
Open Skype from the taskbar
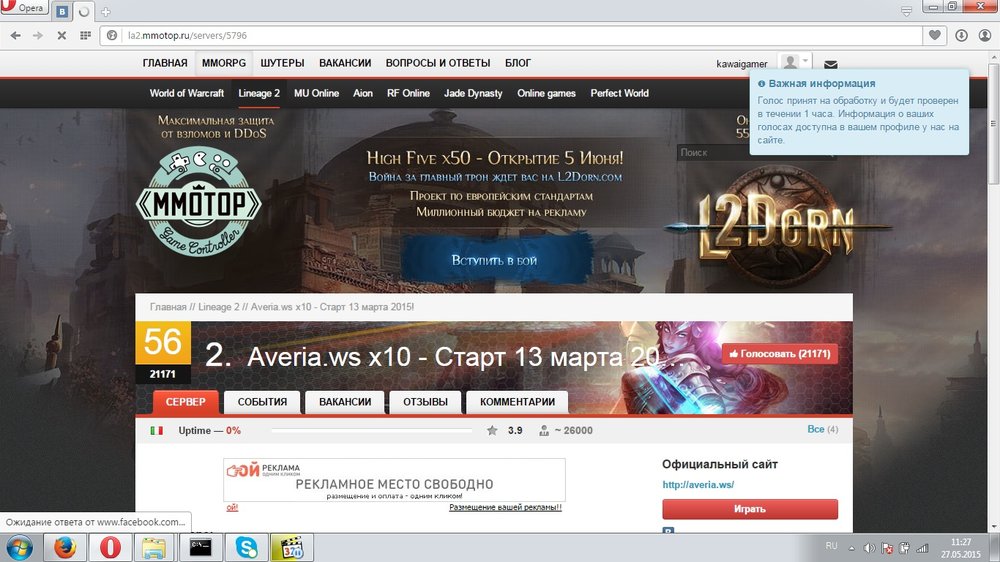point(246,547)
